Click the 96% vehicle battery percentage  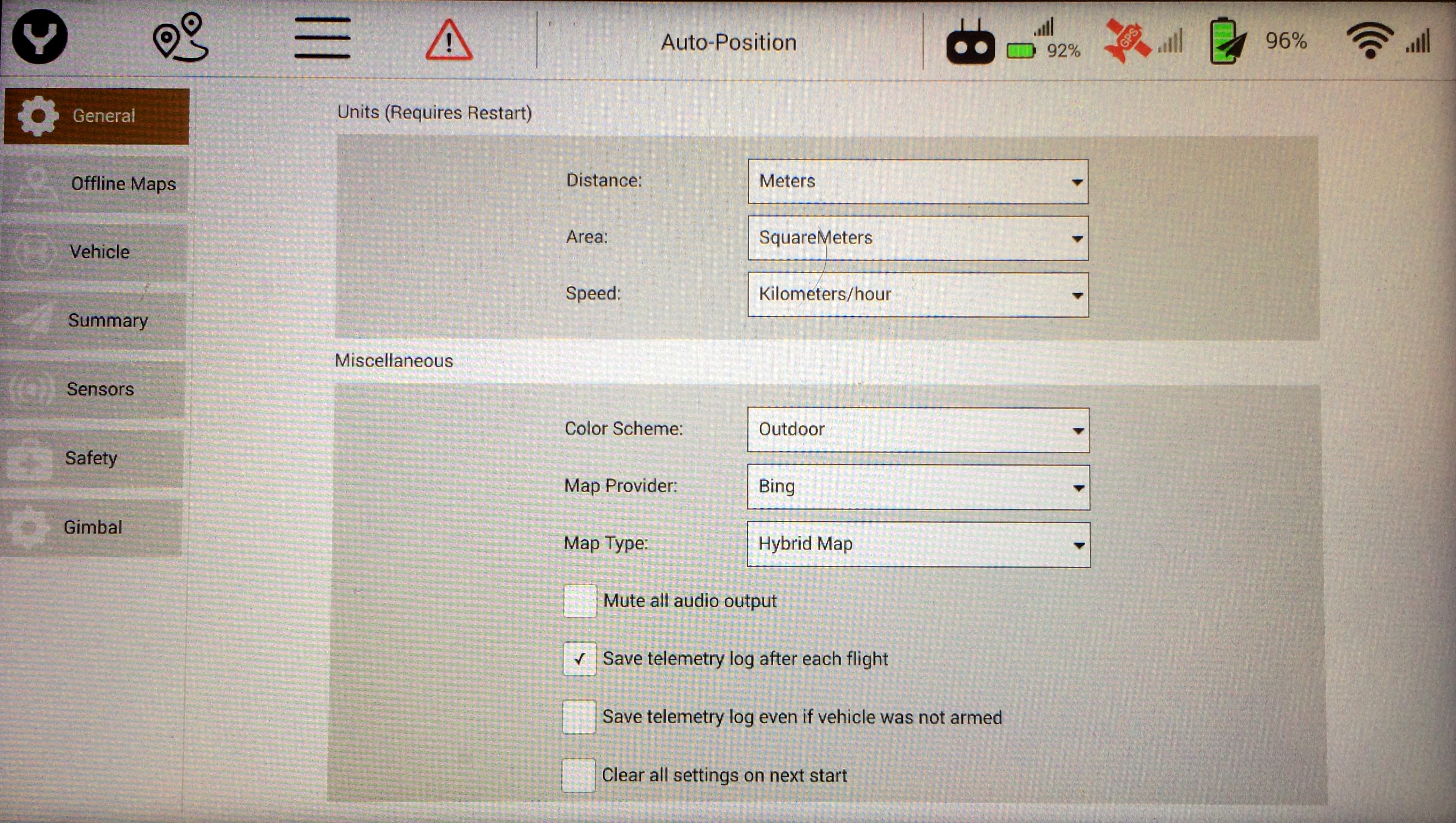click(1286, 41)
